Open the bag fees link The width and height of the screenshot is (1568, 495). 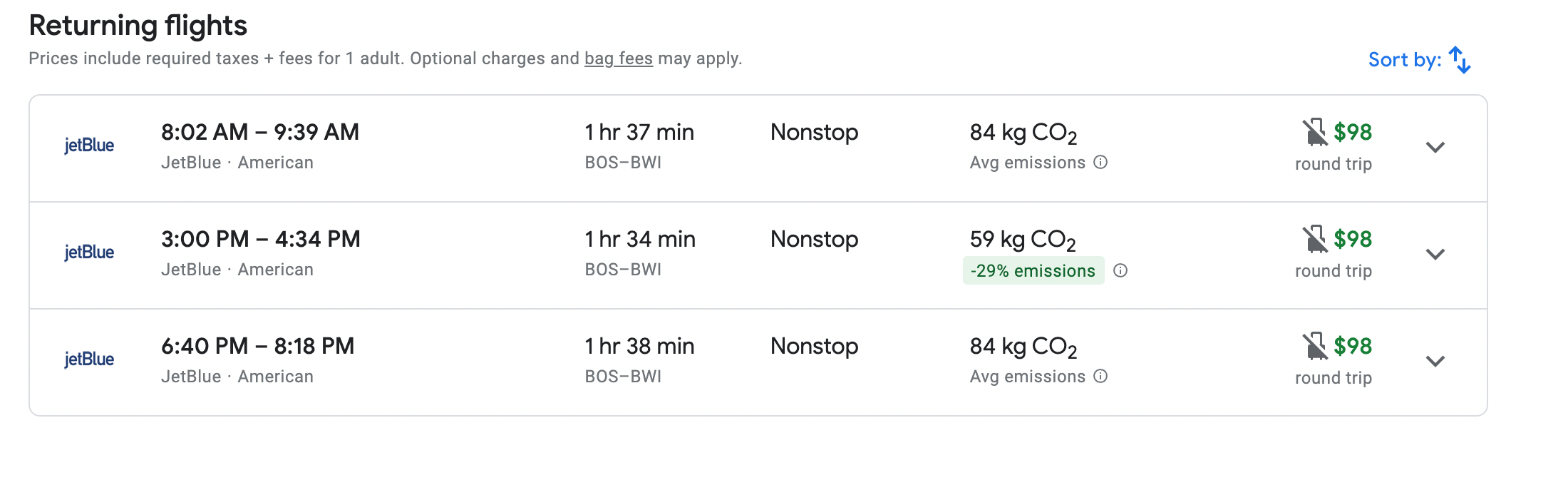(x=618, y=58)
